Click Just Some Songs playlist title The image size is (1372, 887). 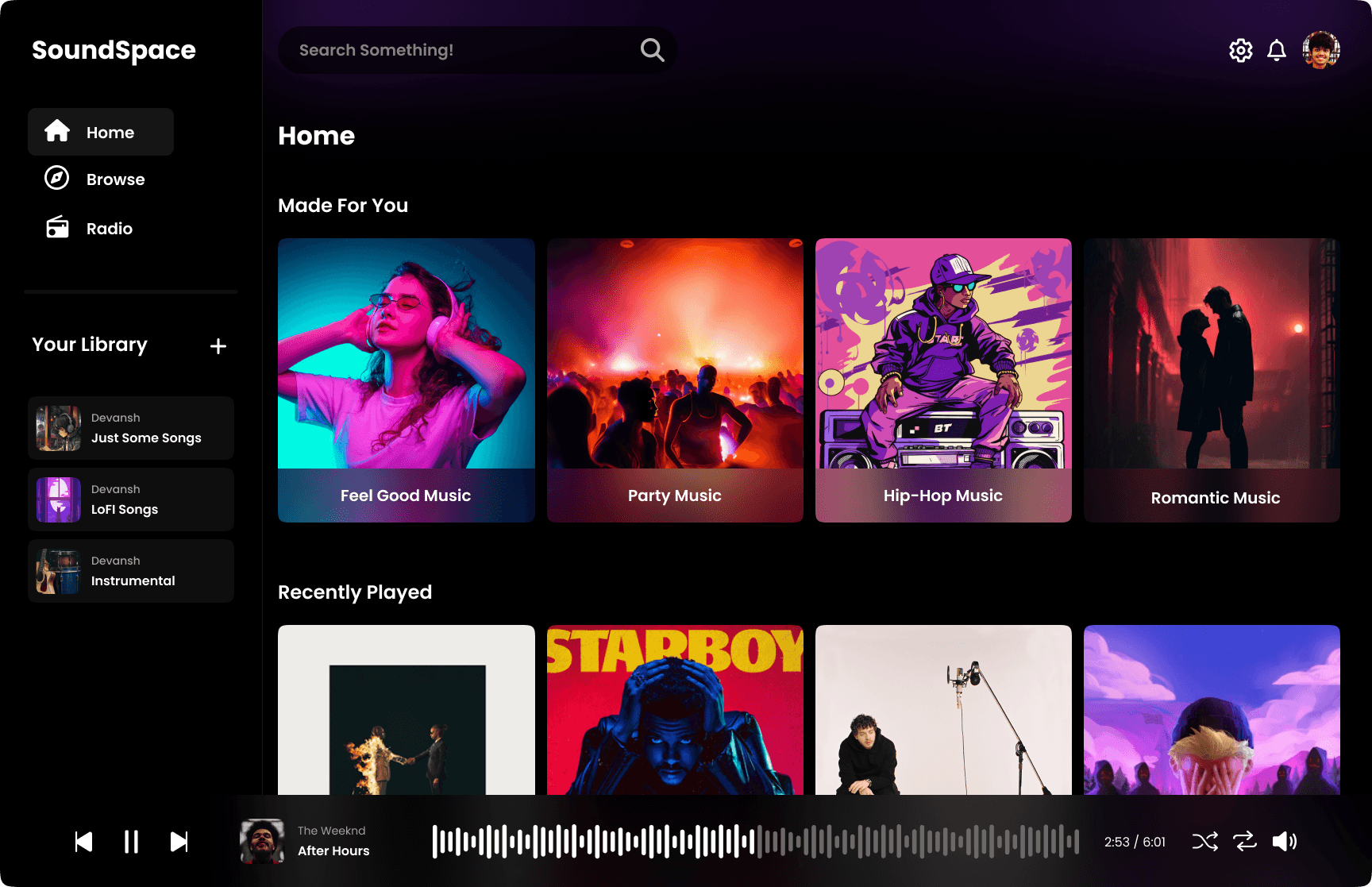point(146,438)
